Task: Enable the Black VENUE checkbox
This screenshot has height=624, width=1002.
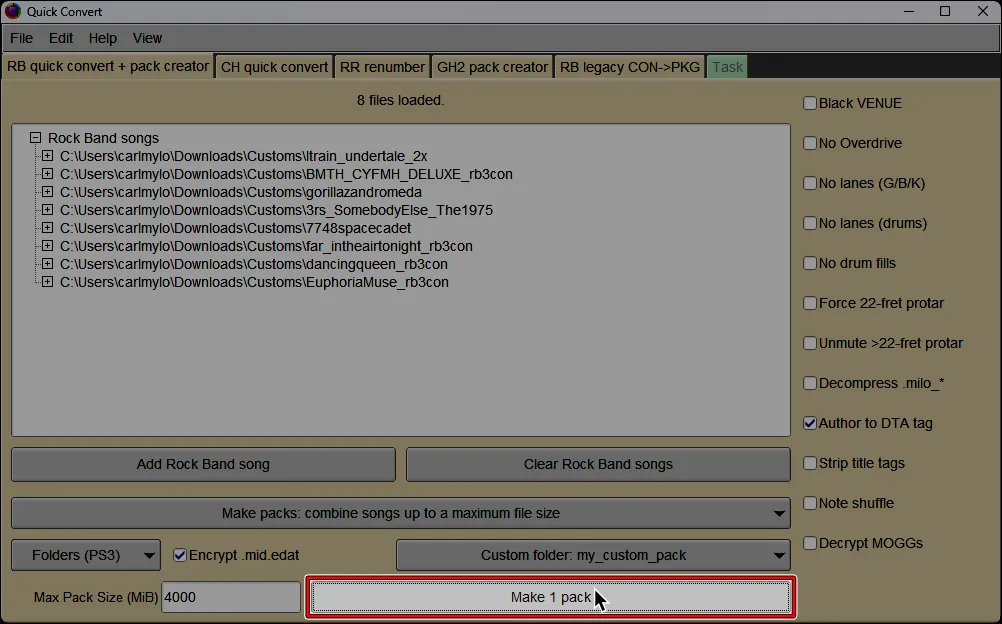Action: click(810, 103)
